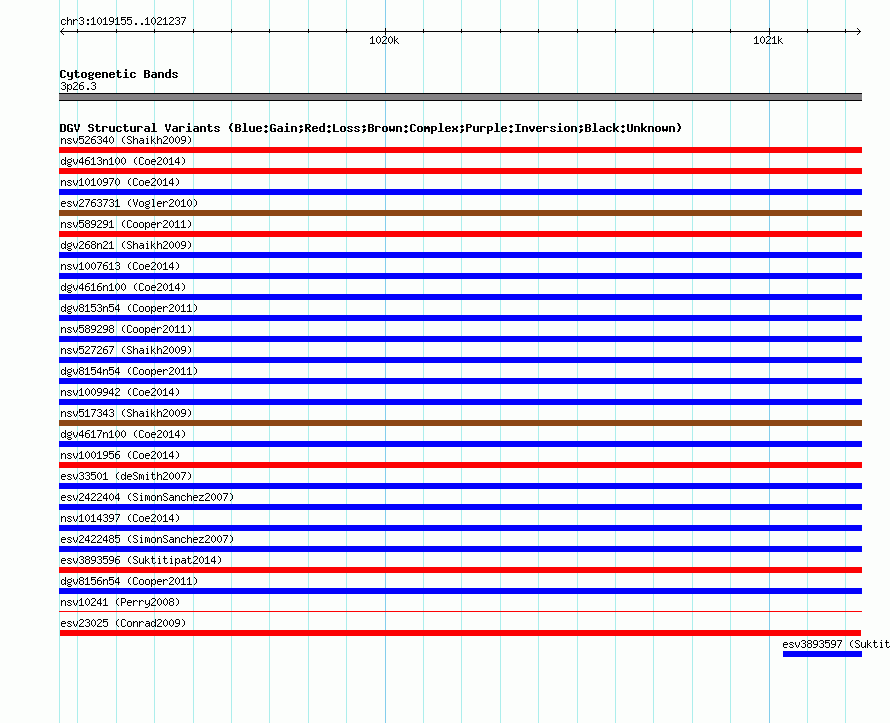Click the esv2422404 (SimonSanchez2007) label

[x=147, y=497]
